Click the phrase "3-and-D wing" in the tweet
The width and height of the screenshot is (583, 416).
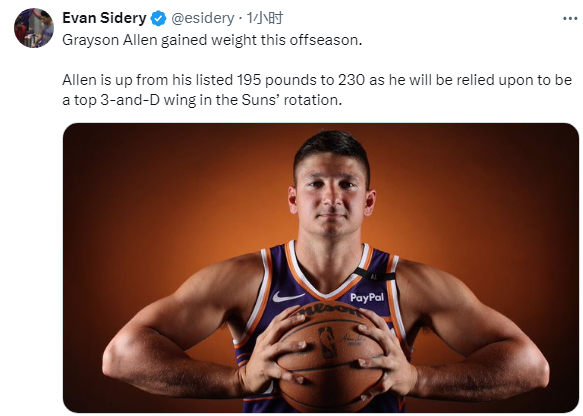point(148,100)
